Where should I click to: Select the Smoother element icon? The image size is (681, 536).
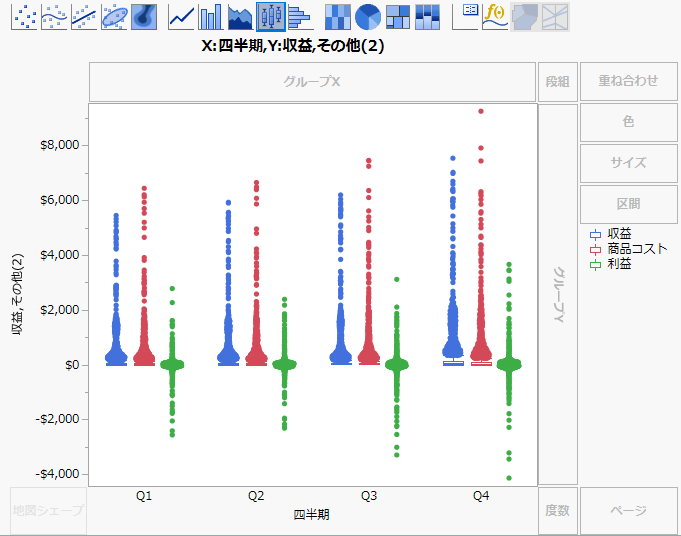pos(54,17)
